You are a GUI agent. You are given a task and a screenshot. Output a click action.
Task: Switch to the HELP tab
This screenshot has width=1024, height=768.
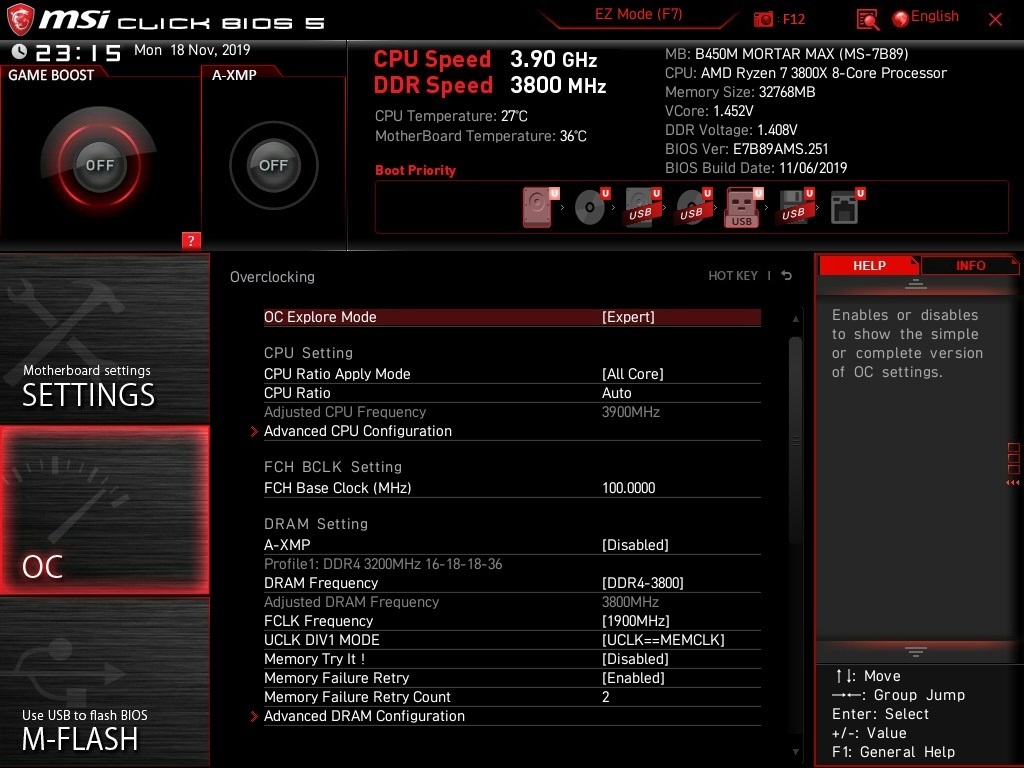click(x=869, y=265)
